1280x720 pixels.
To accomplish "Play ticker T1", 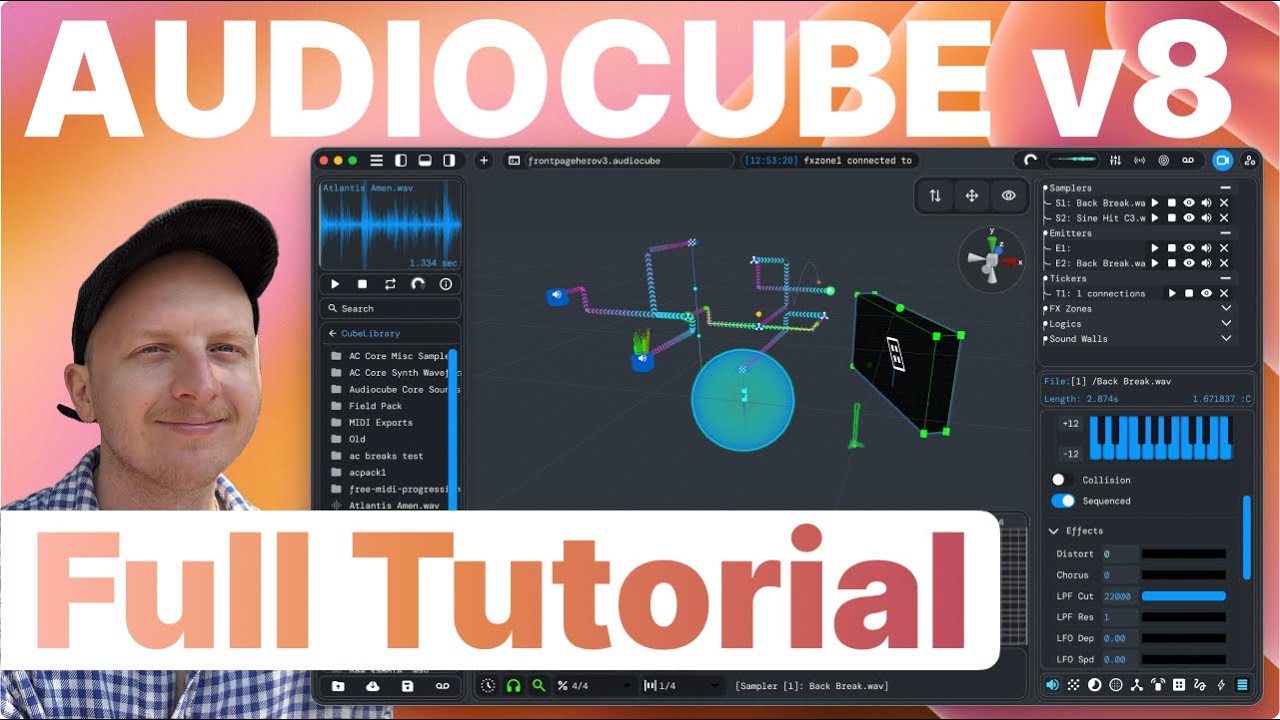I will pos(1171,294).
